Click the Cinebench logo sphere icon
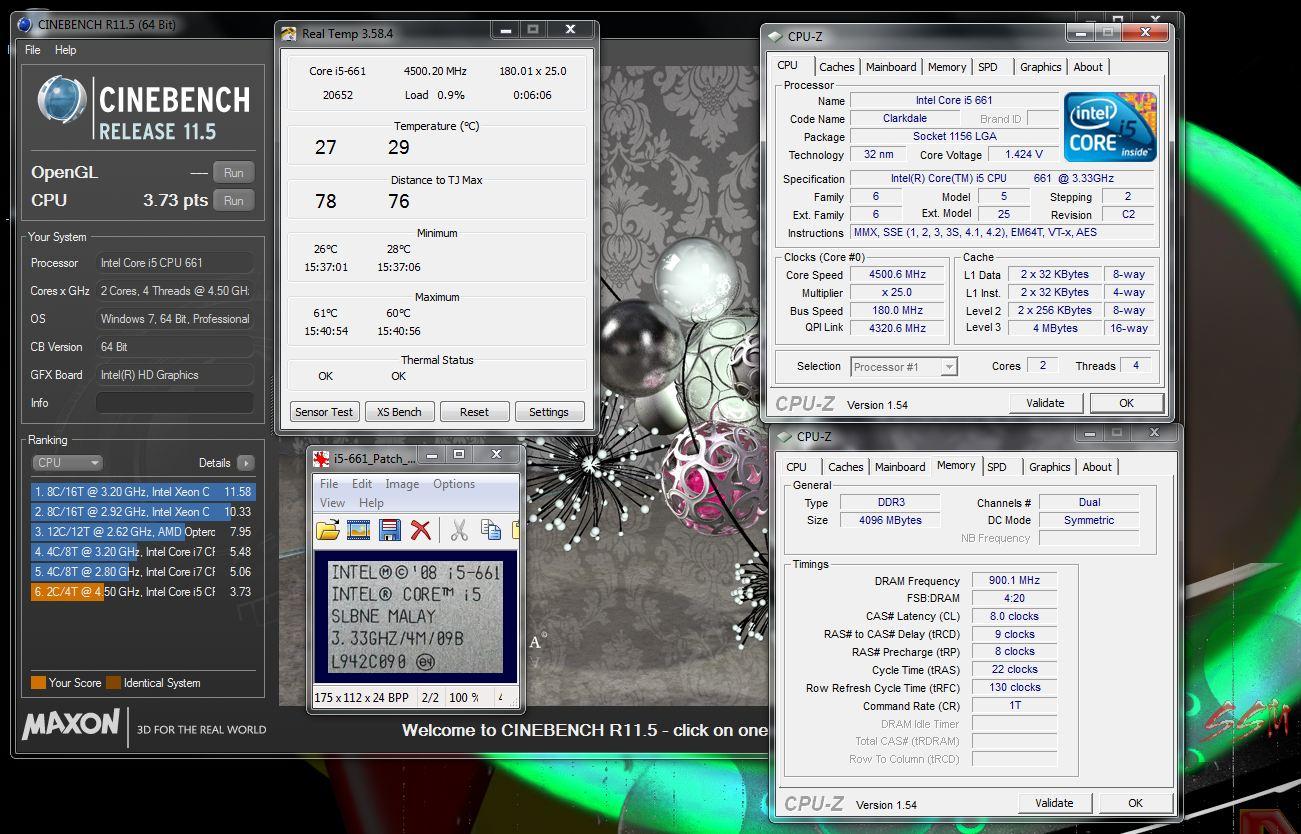This screenshot has width=1301, height=834. pyautogui.click(x=62, y=101)
